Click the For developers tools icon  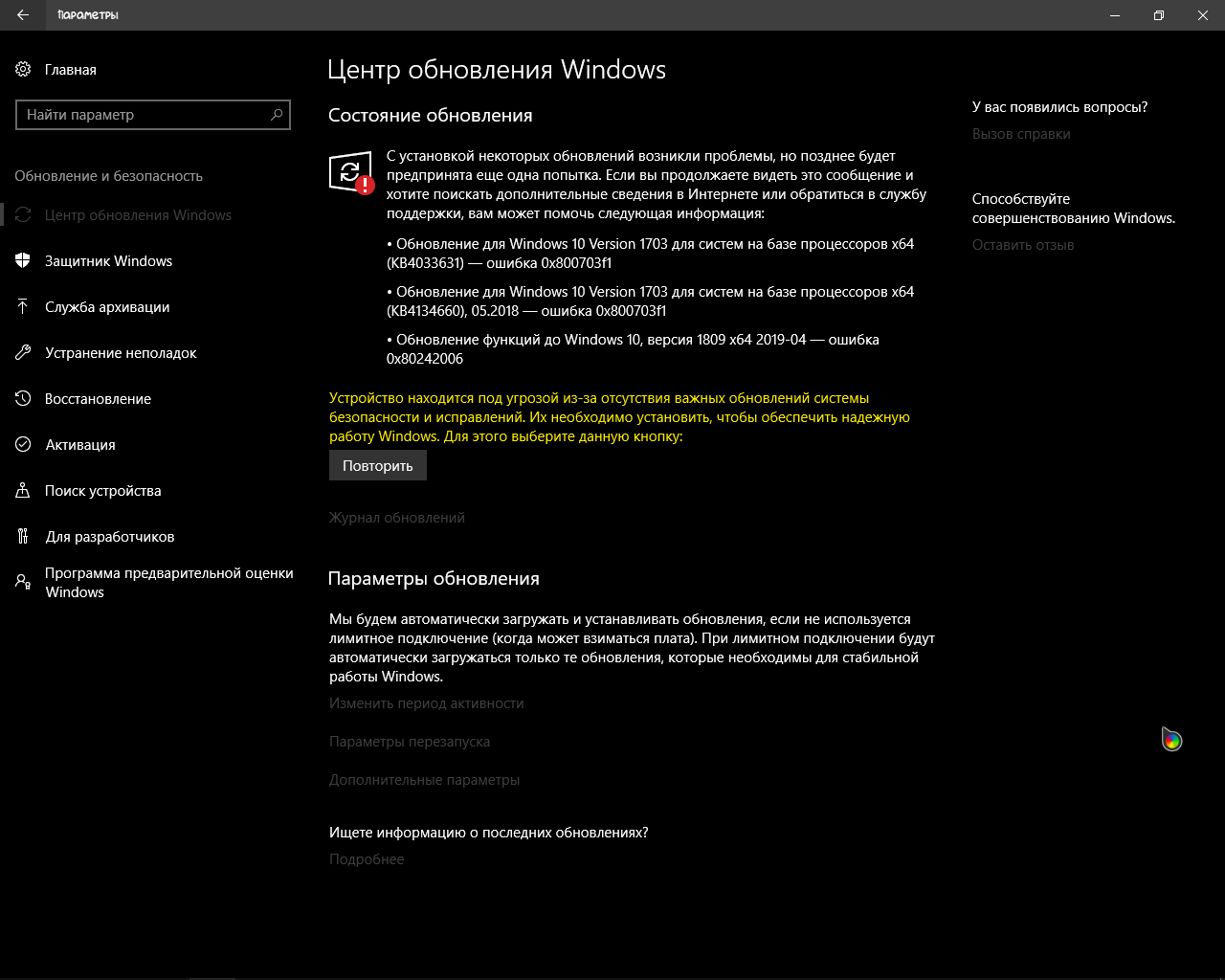tap(23, 537)
